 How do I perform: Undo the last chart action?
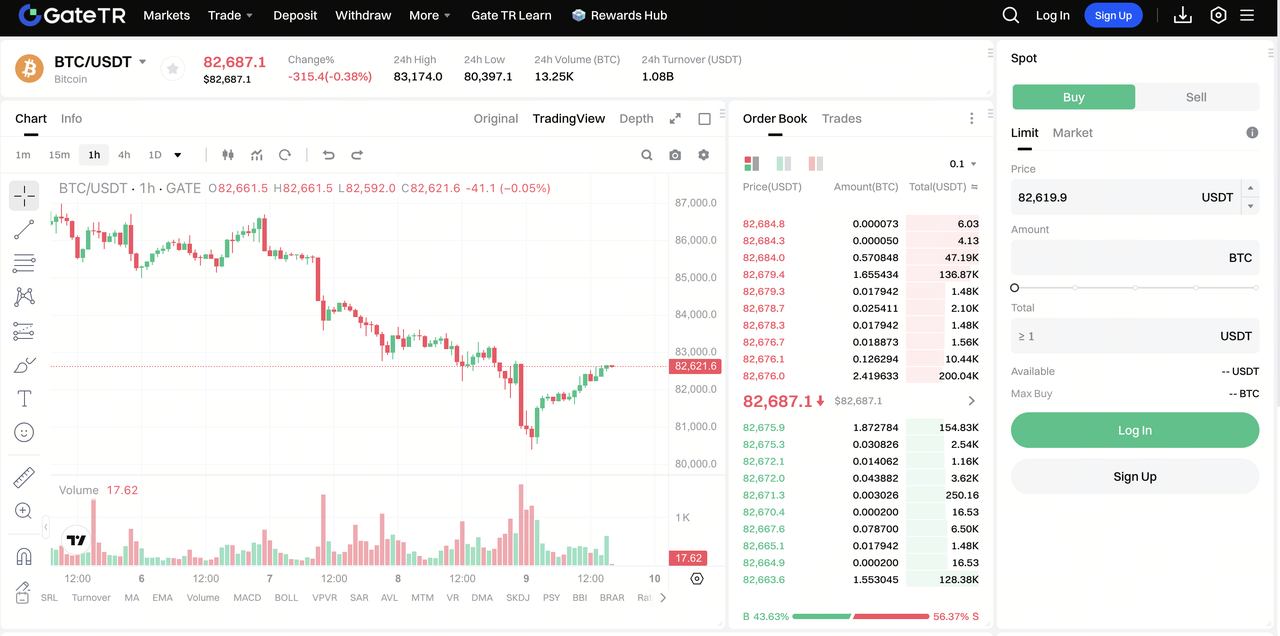(x=328, y=155)
